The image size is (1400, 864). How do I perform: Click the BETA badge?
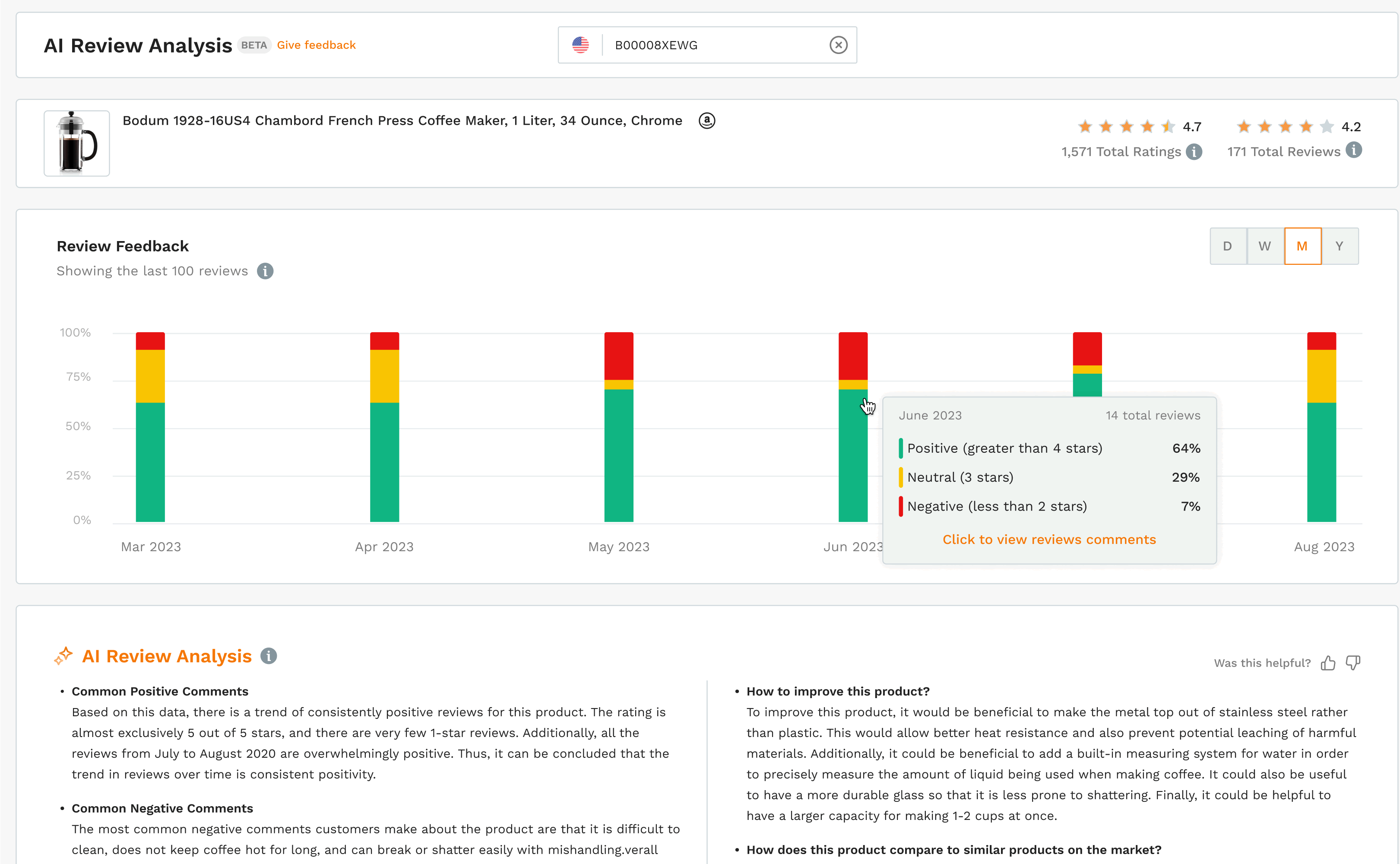[253, 45]
